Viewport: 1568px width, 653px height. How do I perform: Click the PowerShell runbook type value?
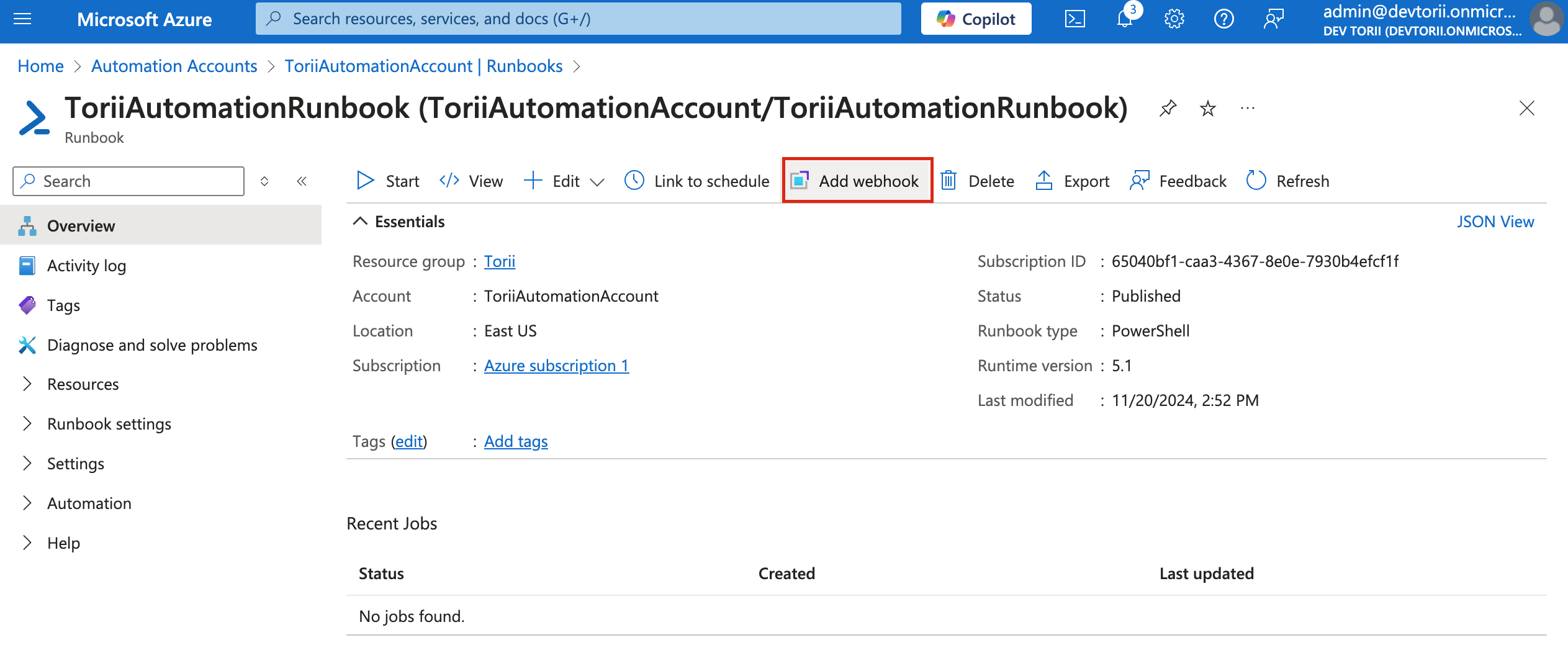[x=1150, y=331]
